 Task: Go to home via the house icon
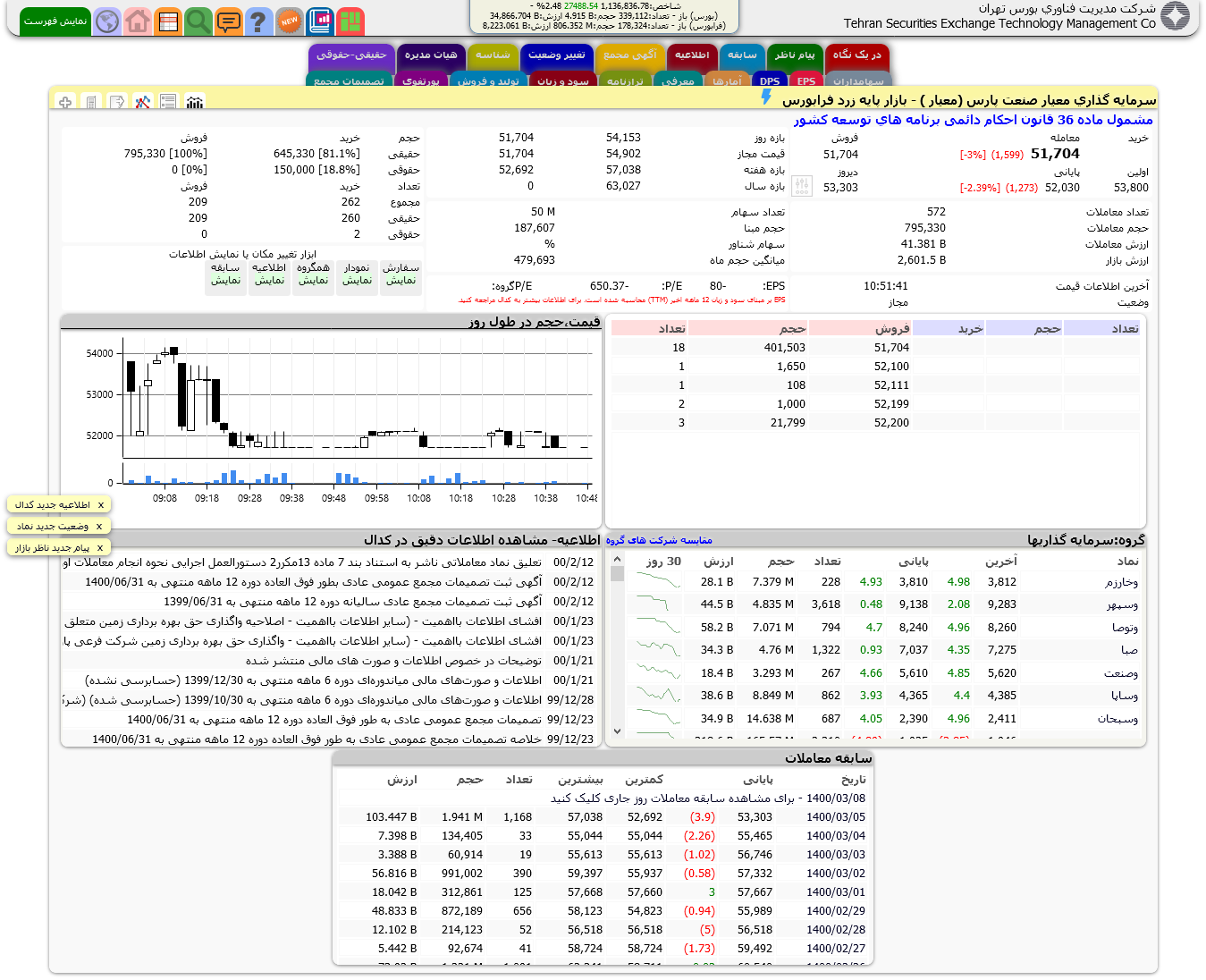[138, 21]
